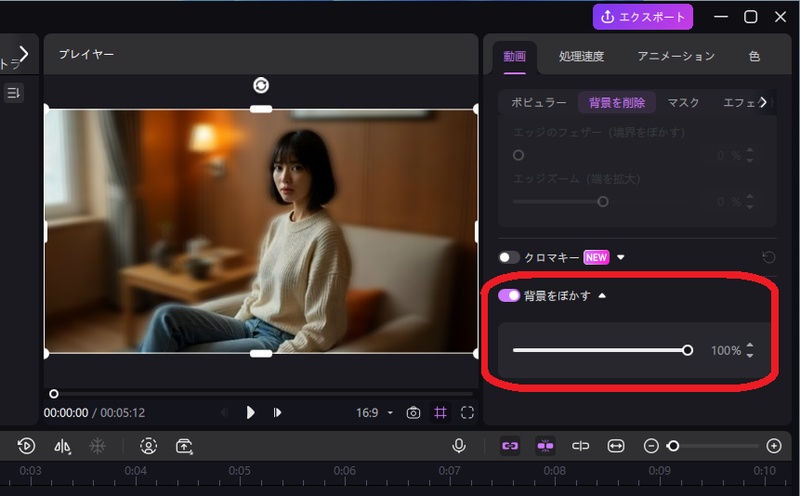Click the エクスポート export button

tap(642, 17)
